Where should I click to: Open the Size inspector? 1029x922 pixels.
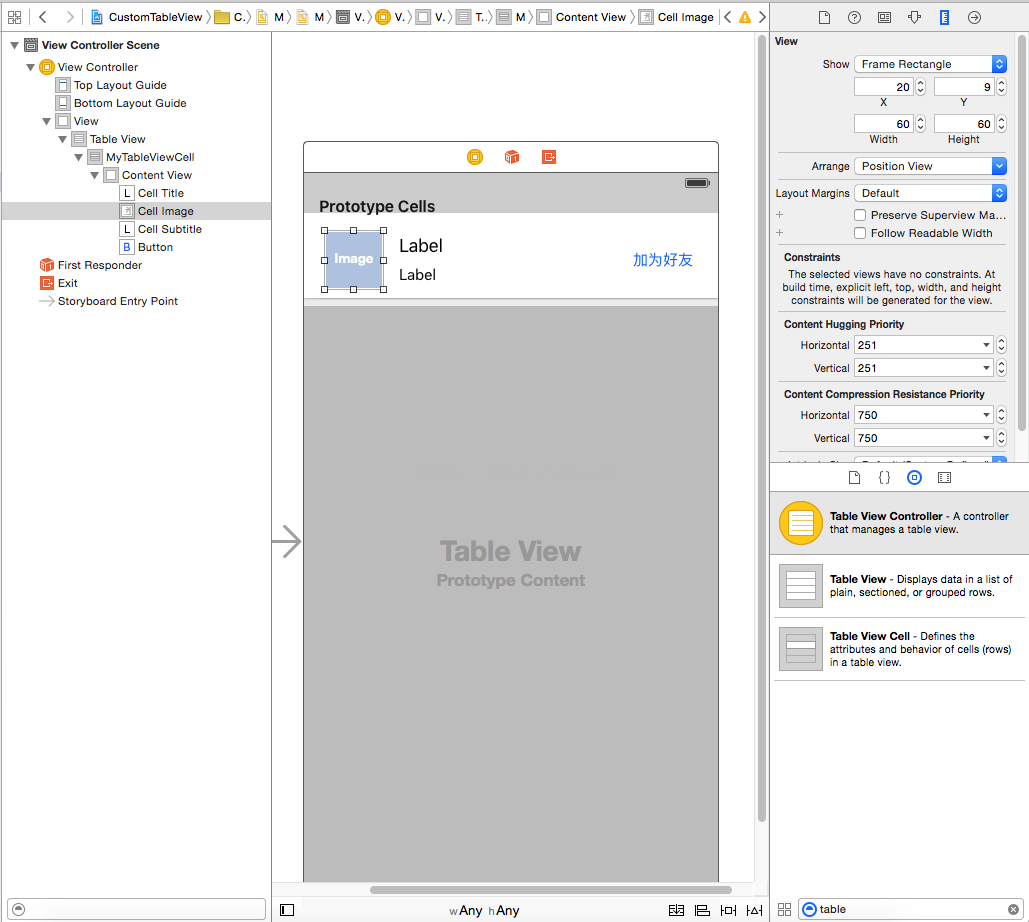[944, 18]
